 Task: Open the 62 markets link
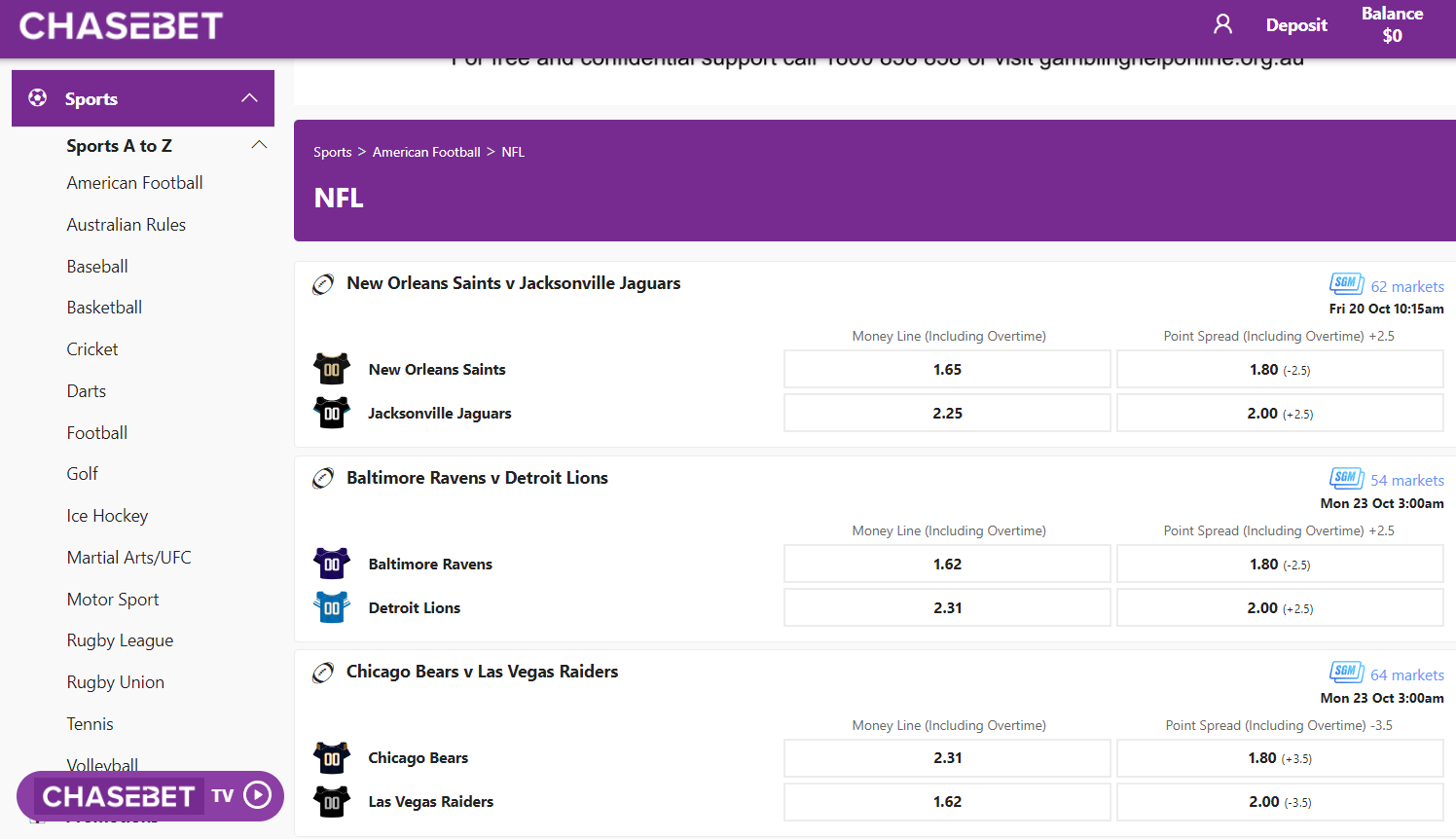tap(1407, 286)
